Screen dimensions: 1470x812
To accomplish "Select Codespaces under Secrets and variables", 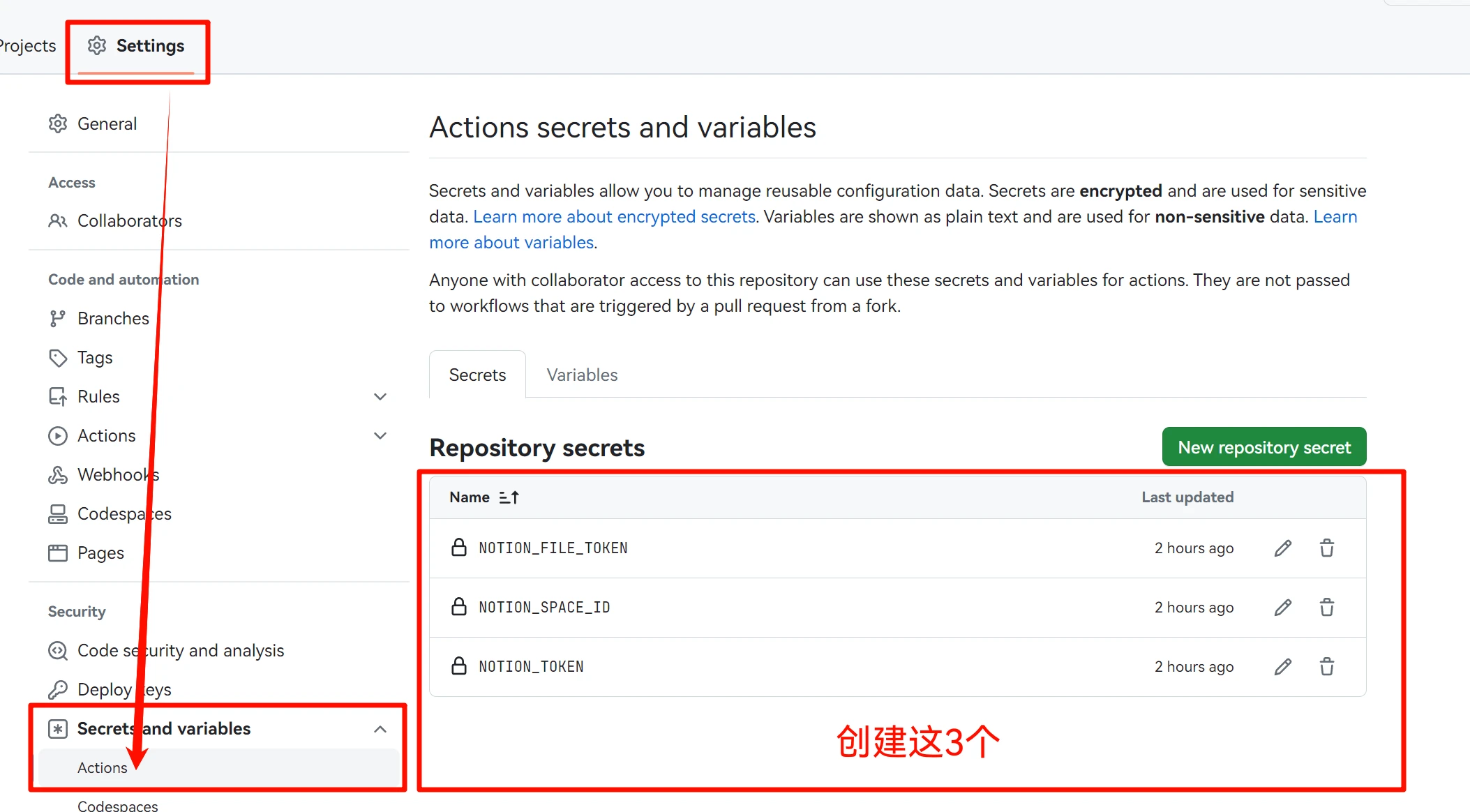I will (x=117, y=805).
